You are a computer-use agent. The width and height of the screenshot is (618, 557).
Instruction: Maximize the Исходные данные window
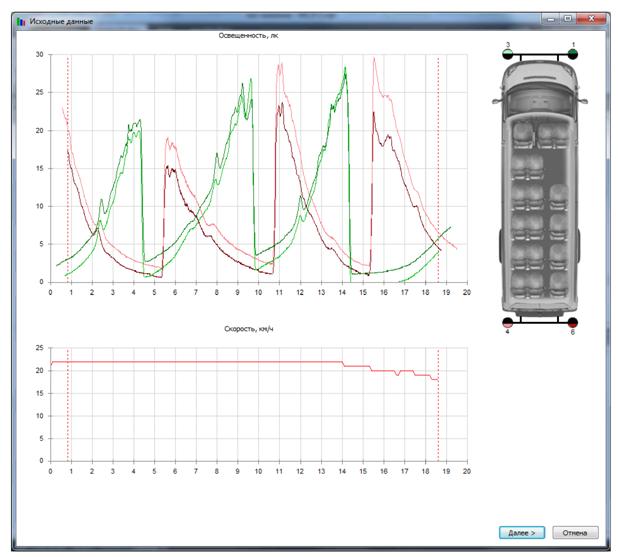tap(568, 18)
